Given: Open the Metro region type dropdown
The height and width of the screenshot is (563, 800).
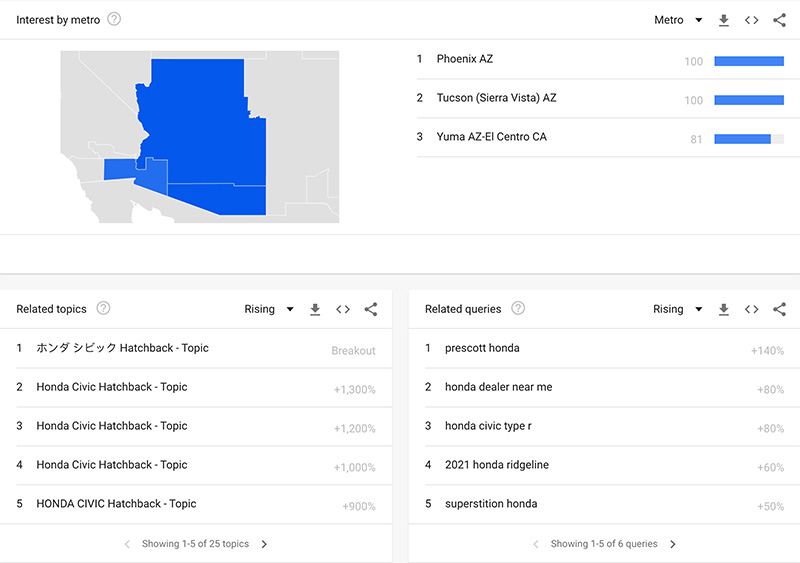Looking at the screenshot, I should coord(678,20).
